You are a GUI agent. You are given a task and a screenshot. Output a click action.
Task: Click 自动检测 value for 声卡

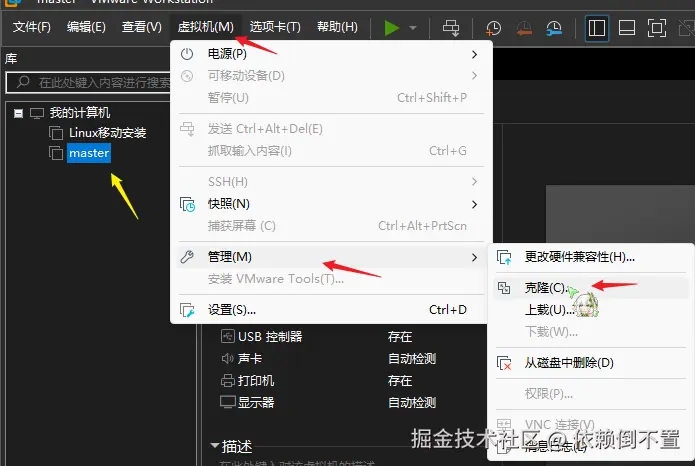[x=412, y=358]
